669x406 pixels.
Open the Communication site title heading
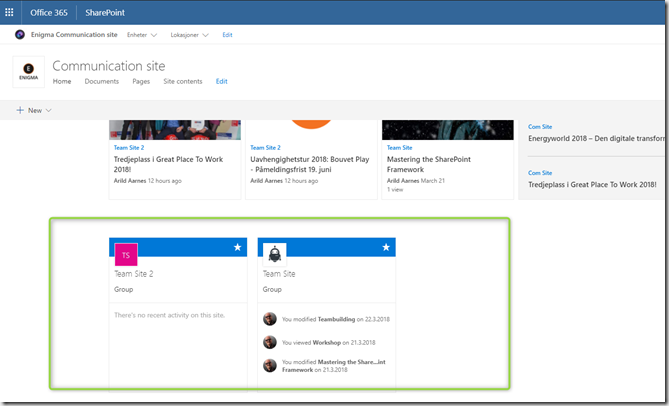(x=109, y=66)
